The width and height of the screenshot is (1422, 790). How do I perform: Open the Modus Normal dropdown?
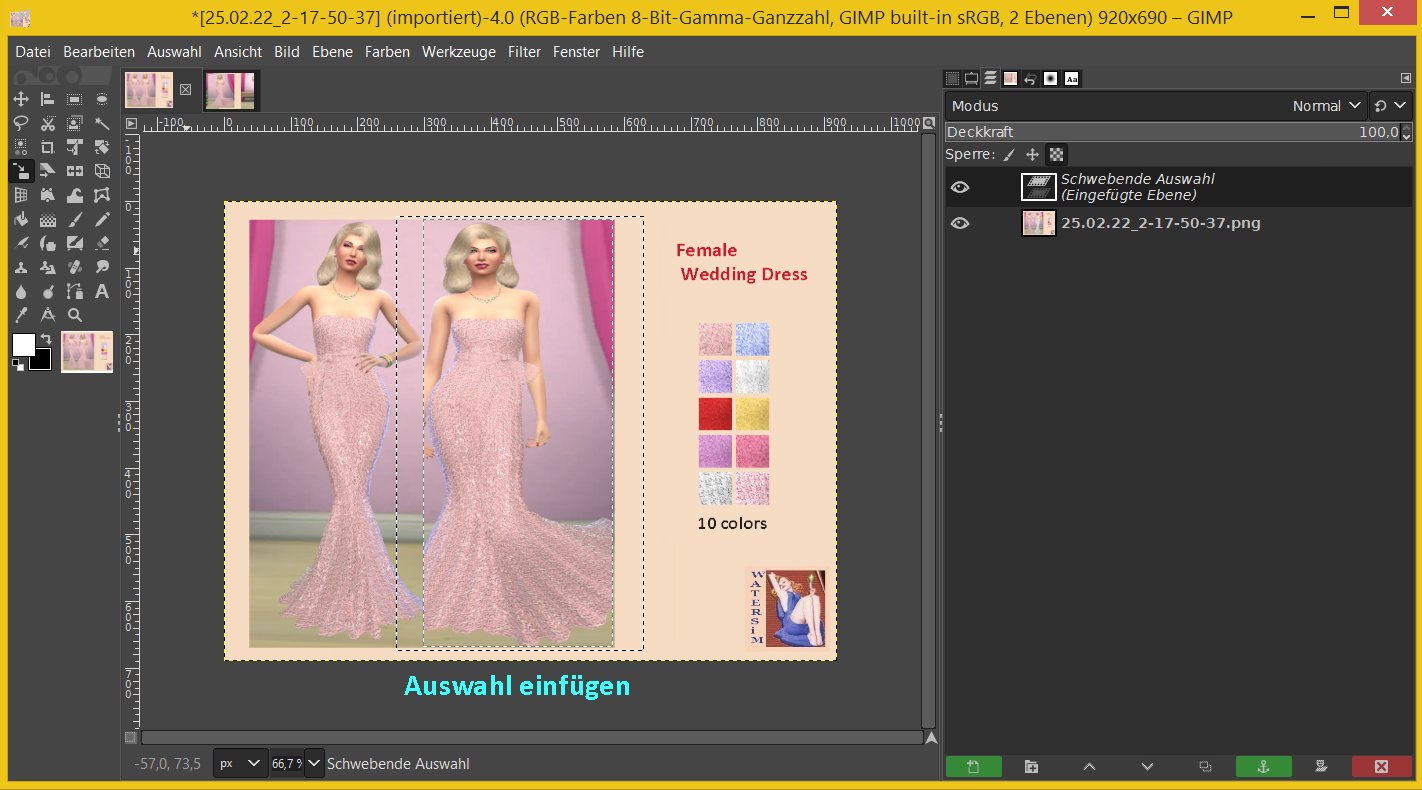click(1327, 106)
